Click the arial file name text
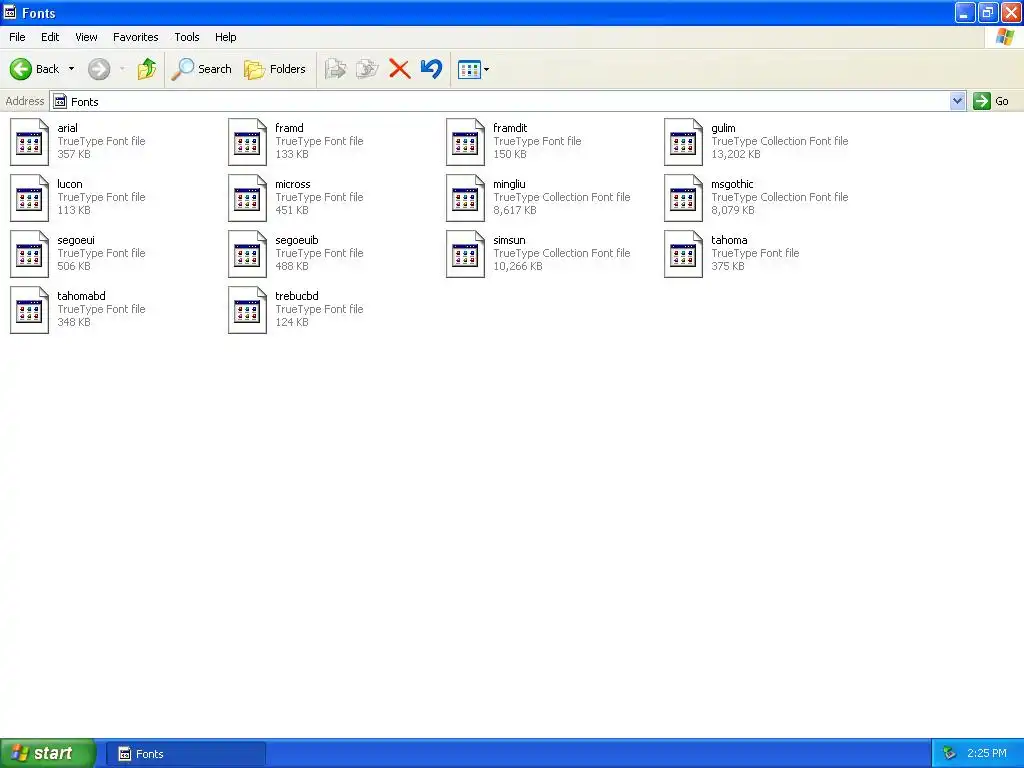This screenshot has width=1024, height=768. coord(67,128)
